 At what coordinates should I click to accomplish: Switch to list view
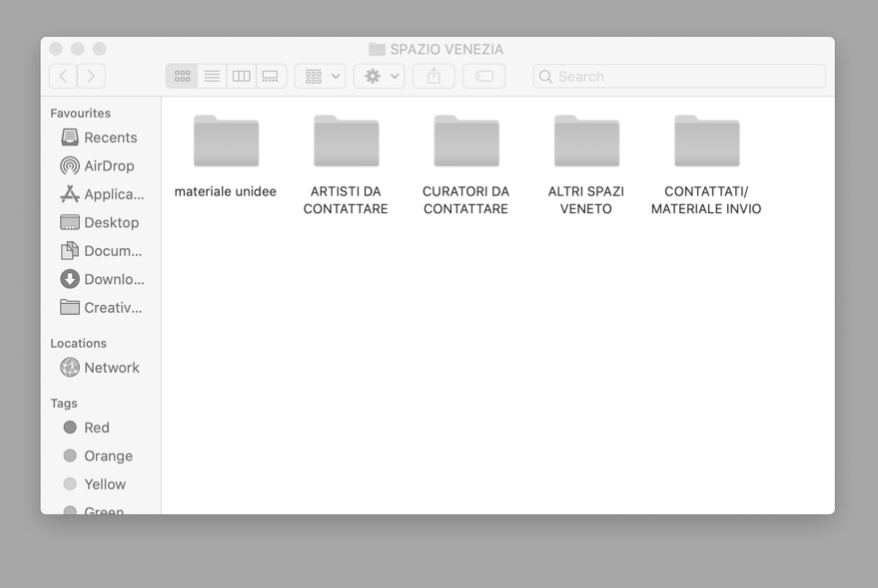pyautogui.click(x=212, y=76)
